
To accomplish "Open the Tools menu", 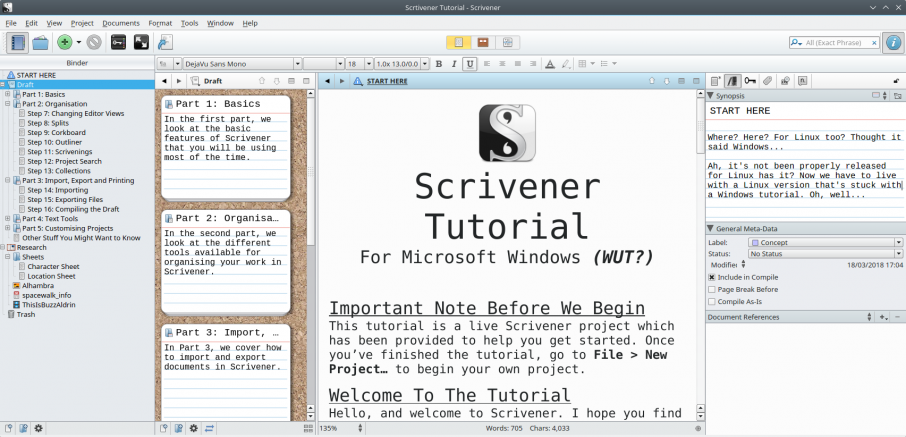I will (x=190, y=23).
